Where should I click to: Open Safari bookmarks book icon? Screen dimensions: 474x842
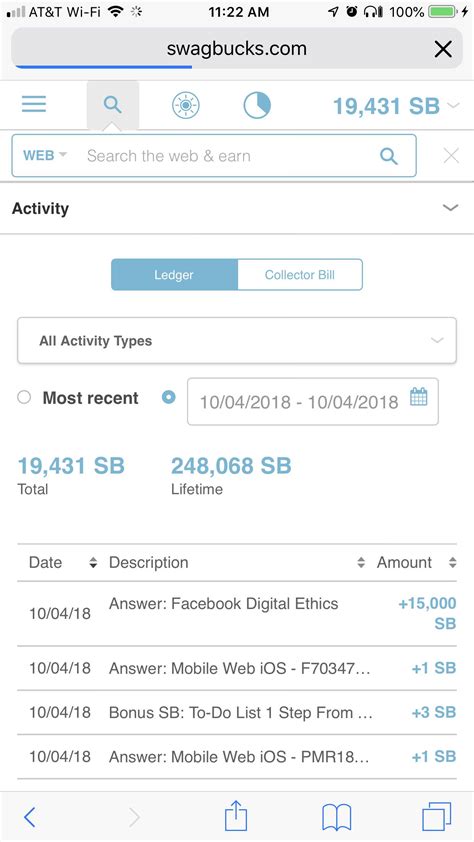tap(337, 817)
